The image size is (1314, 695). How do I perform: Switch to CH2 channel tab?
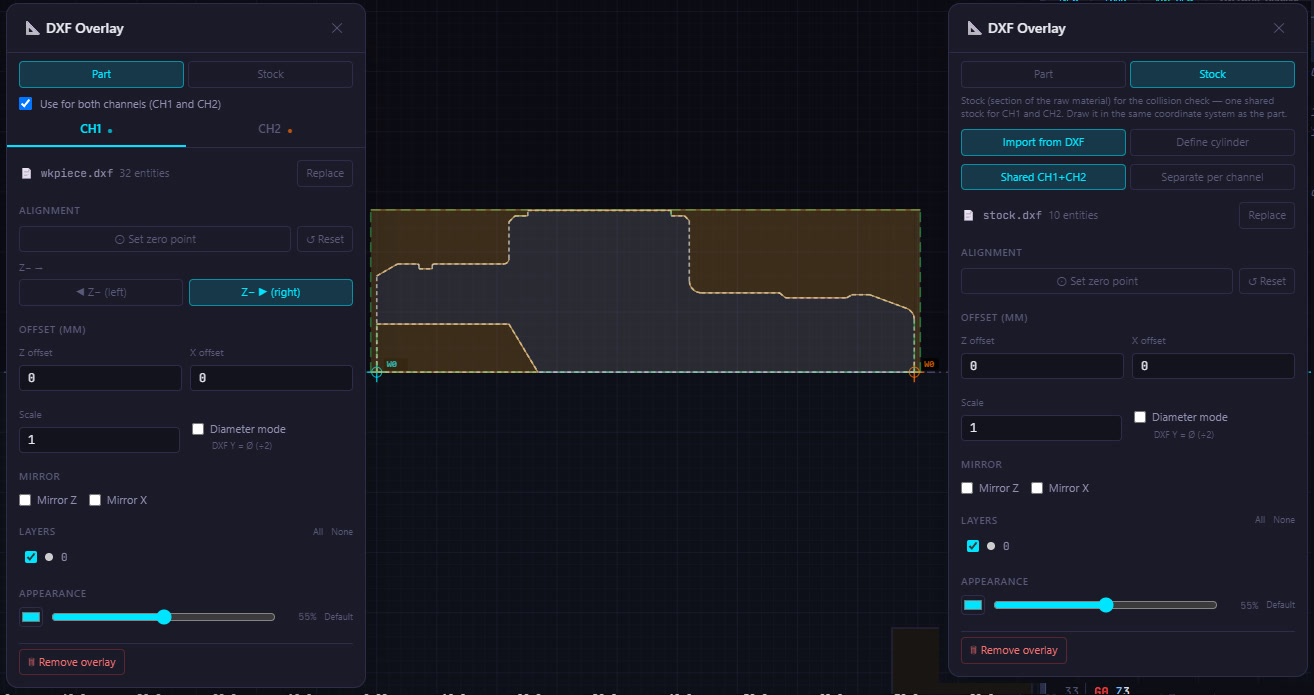pyautogui.click(x=275, y=129)
